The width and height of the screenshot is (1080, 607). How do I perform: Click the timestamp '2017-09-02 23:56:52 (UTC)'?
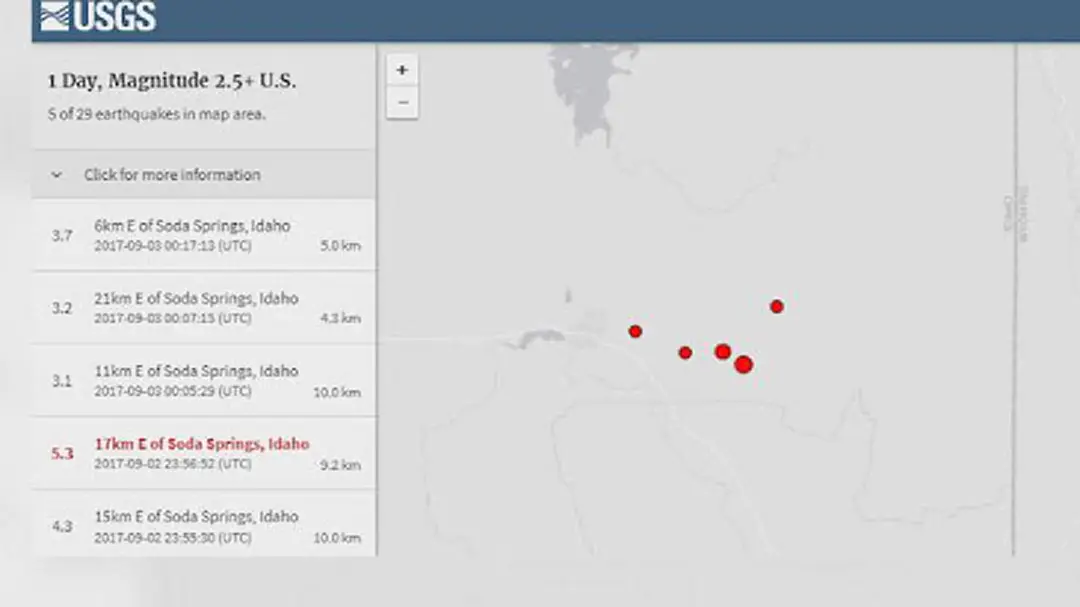point(173,464)
